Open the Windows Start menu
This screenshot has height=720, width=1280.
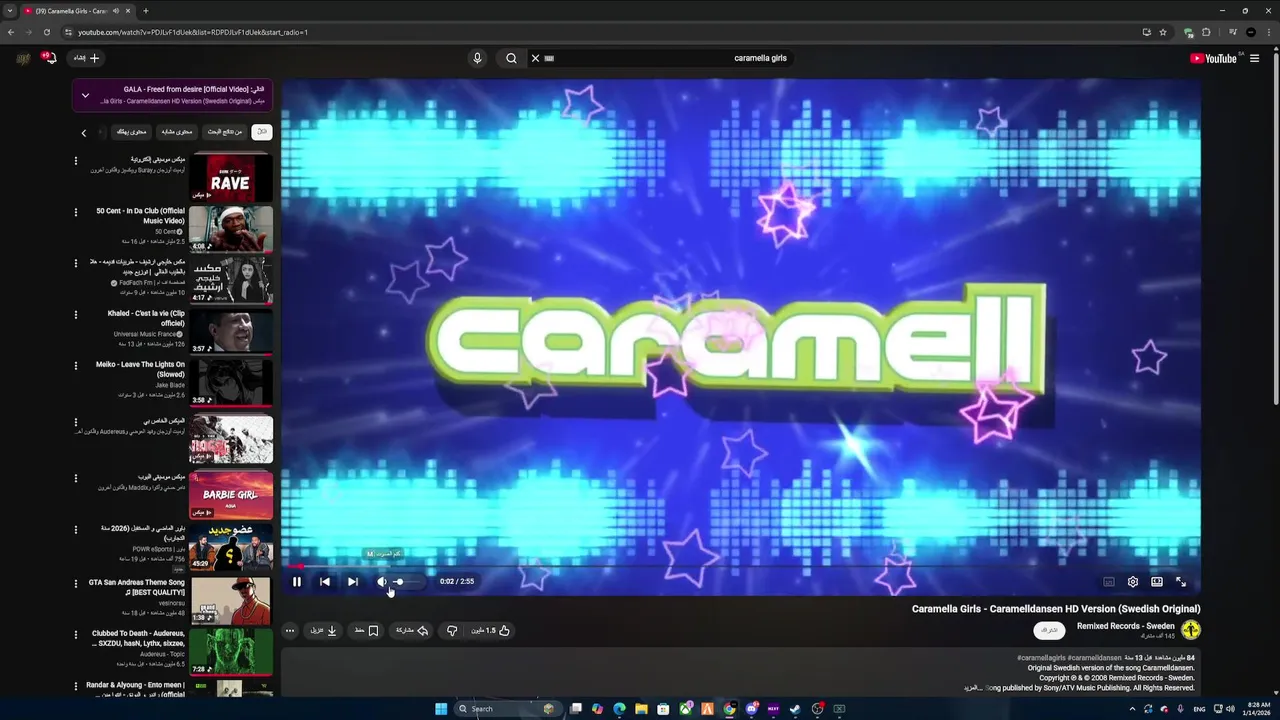(x=441, y=709)
